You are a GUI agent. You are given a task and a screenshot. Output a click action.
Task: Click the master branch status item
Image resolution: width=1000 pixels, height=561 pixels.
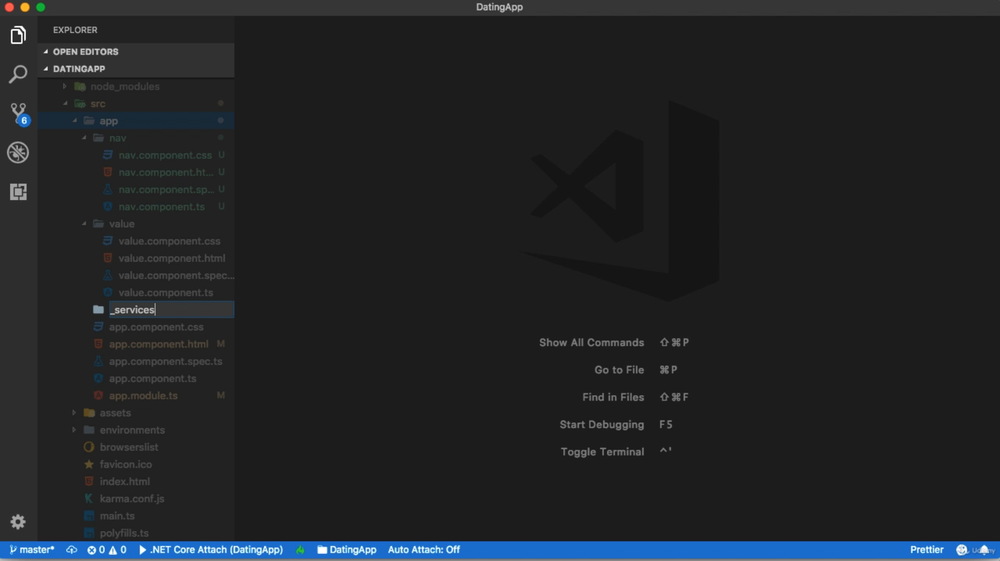(x=32, y=550)
